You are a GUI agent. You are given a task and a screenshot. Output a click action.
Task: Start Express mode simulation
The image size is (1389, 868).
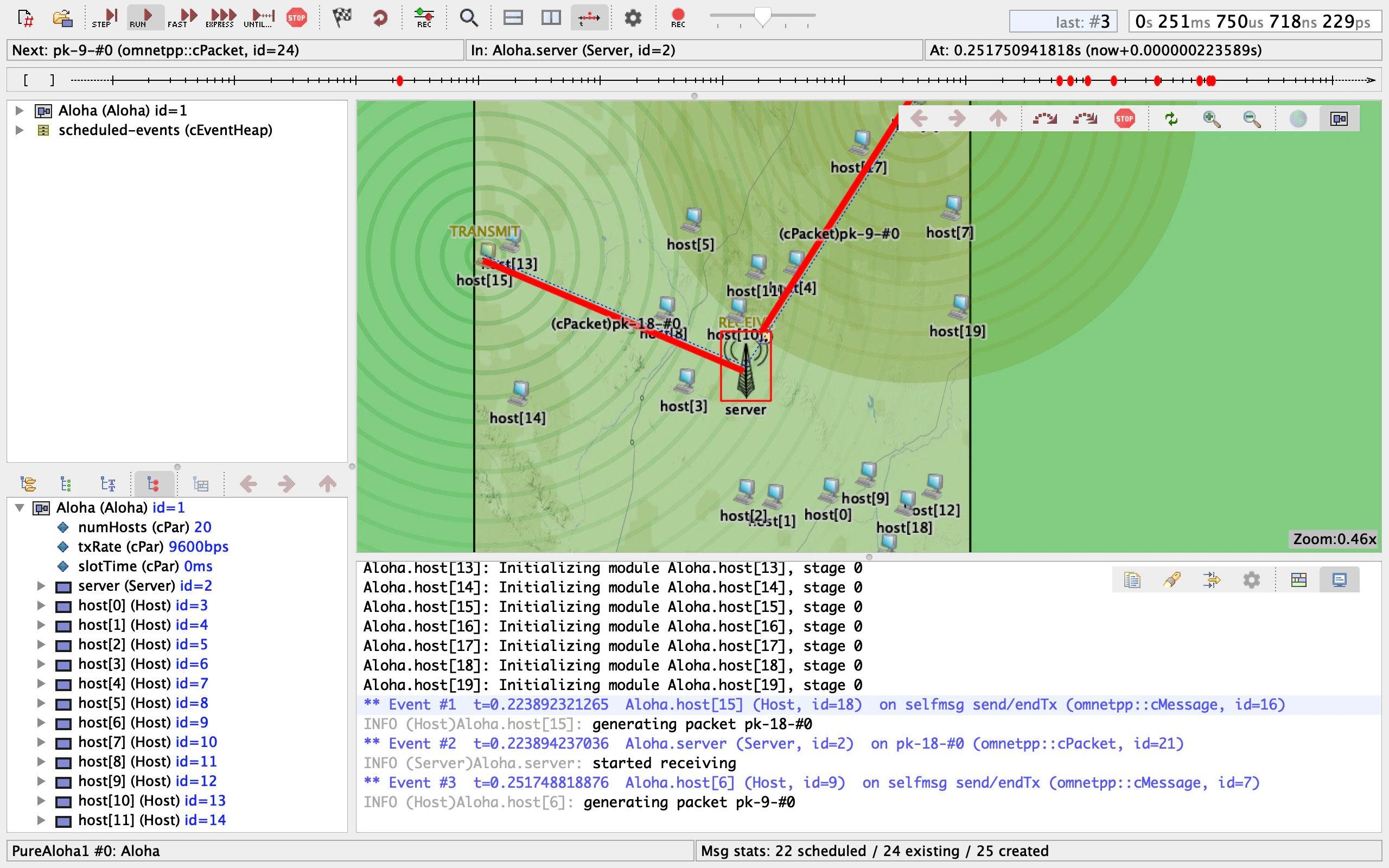(221, 17)
